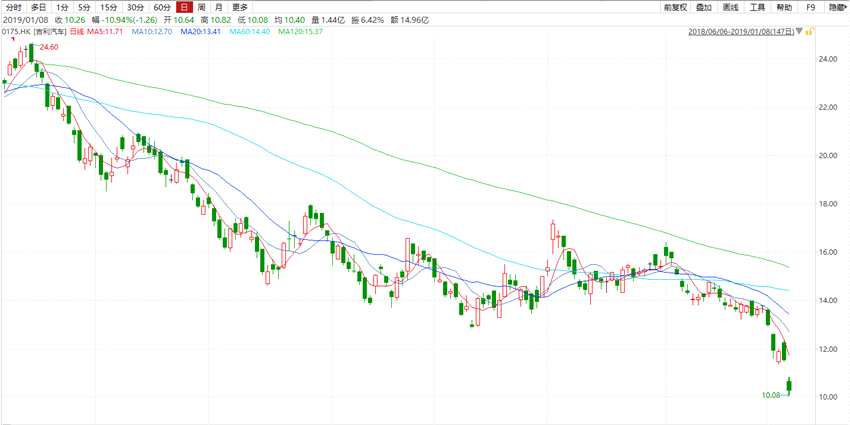Click the MA10:12.70 indicator label
Image resolution: width=850 pixels, height=425 pixels.
pos(153,32)
